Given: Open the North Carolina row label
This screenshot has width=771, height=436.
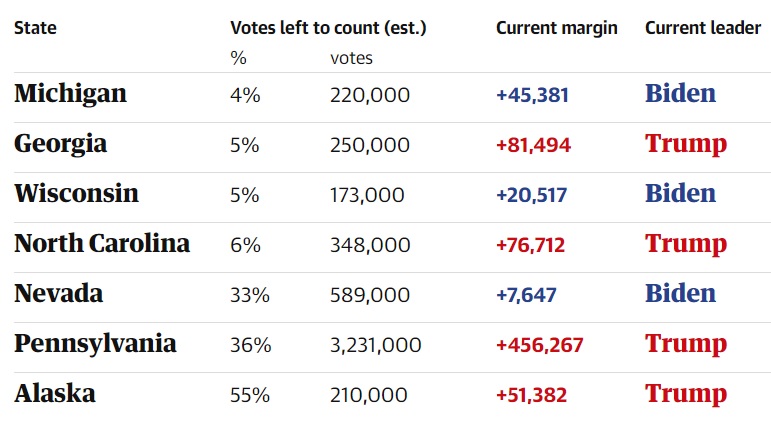Looking at the screenshot, I should [x=101, y=243].
